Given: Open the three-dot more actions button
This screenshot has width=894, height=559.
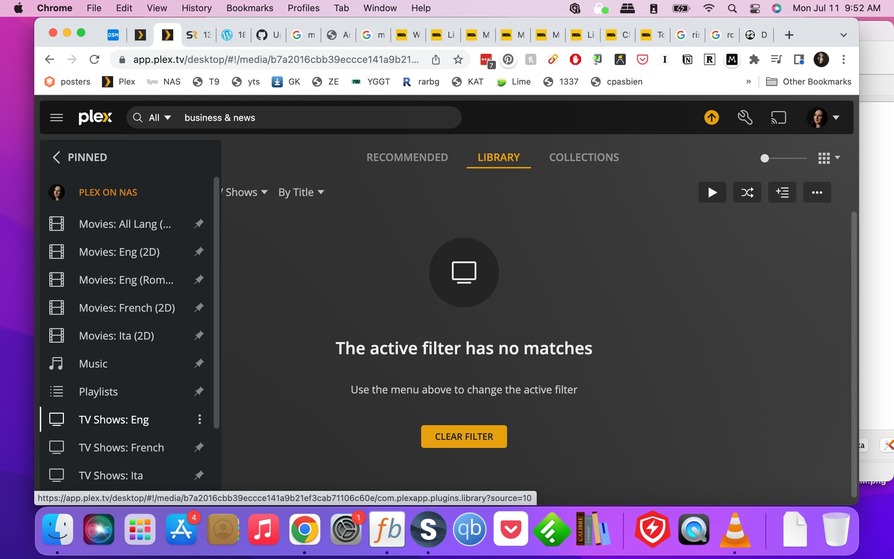Looking at the screenshot, I should click(817, 193).
